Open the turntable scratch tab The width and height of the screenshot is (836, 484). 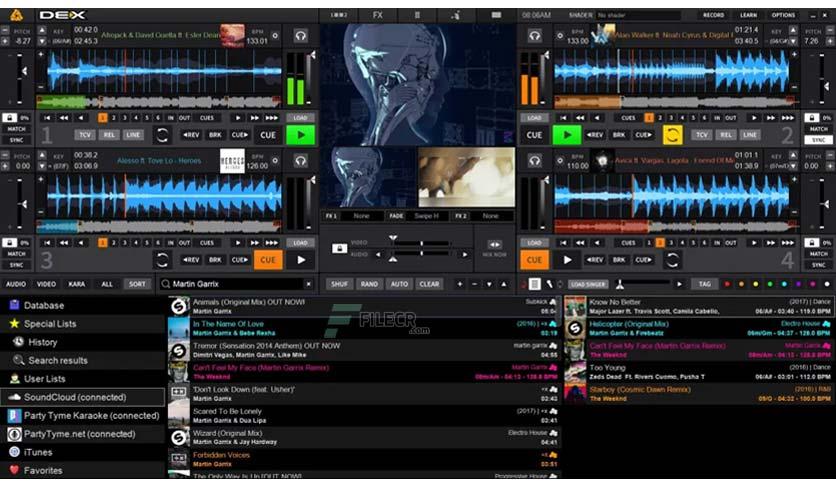click(456, 15)
